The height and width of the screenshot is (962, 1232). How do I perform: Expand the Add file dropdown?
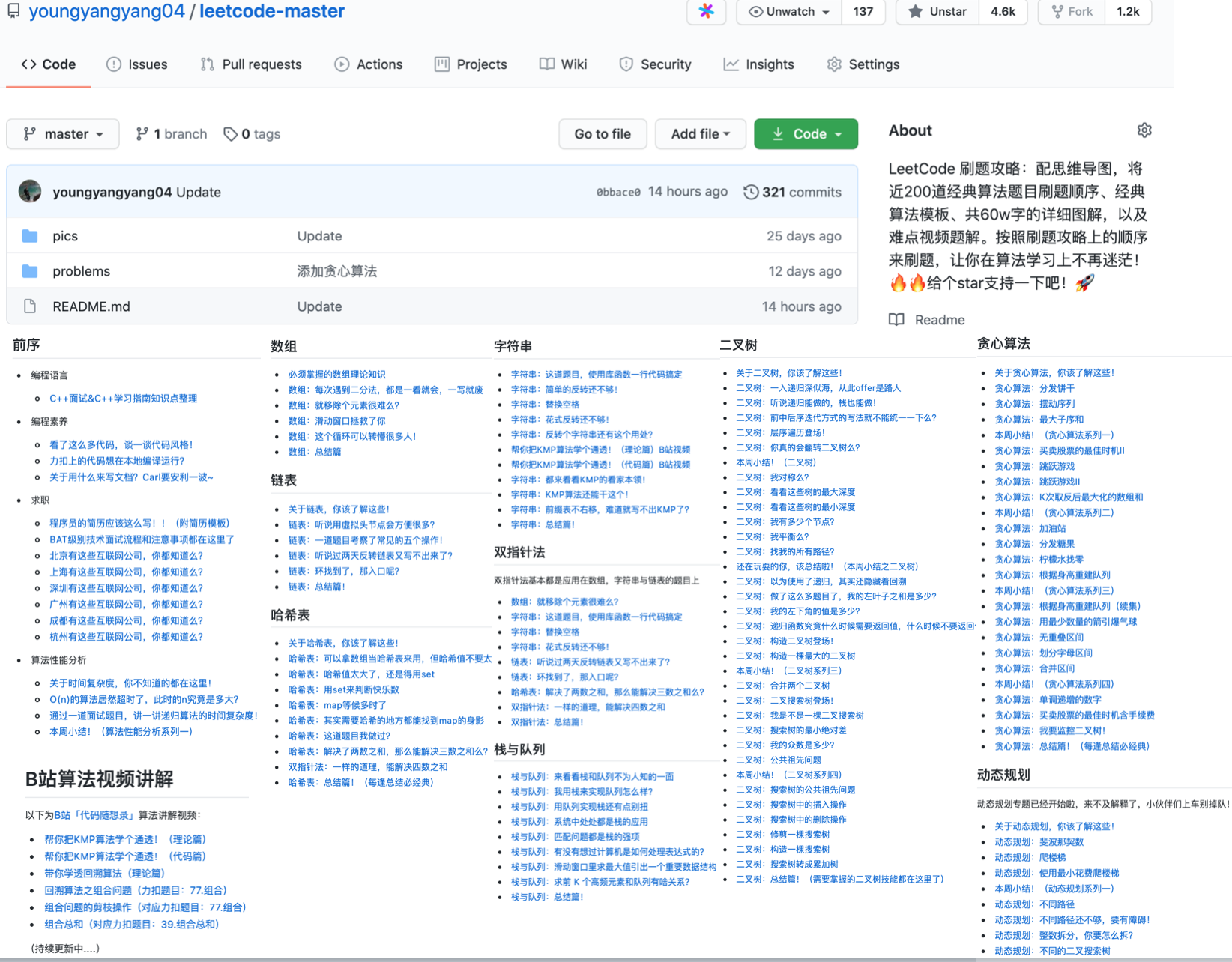tap(700, 134)
